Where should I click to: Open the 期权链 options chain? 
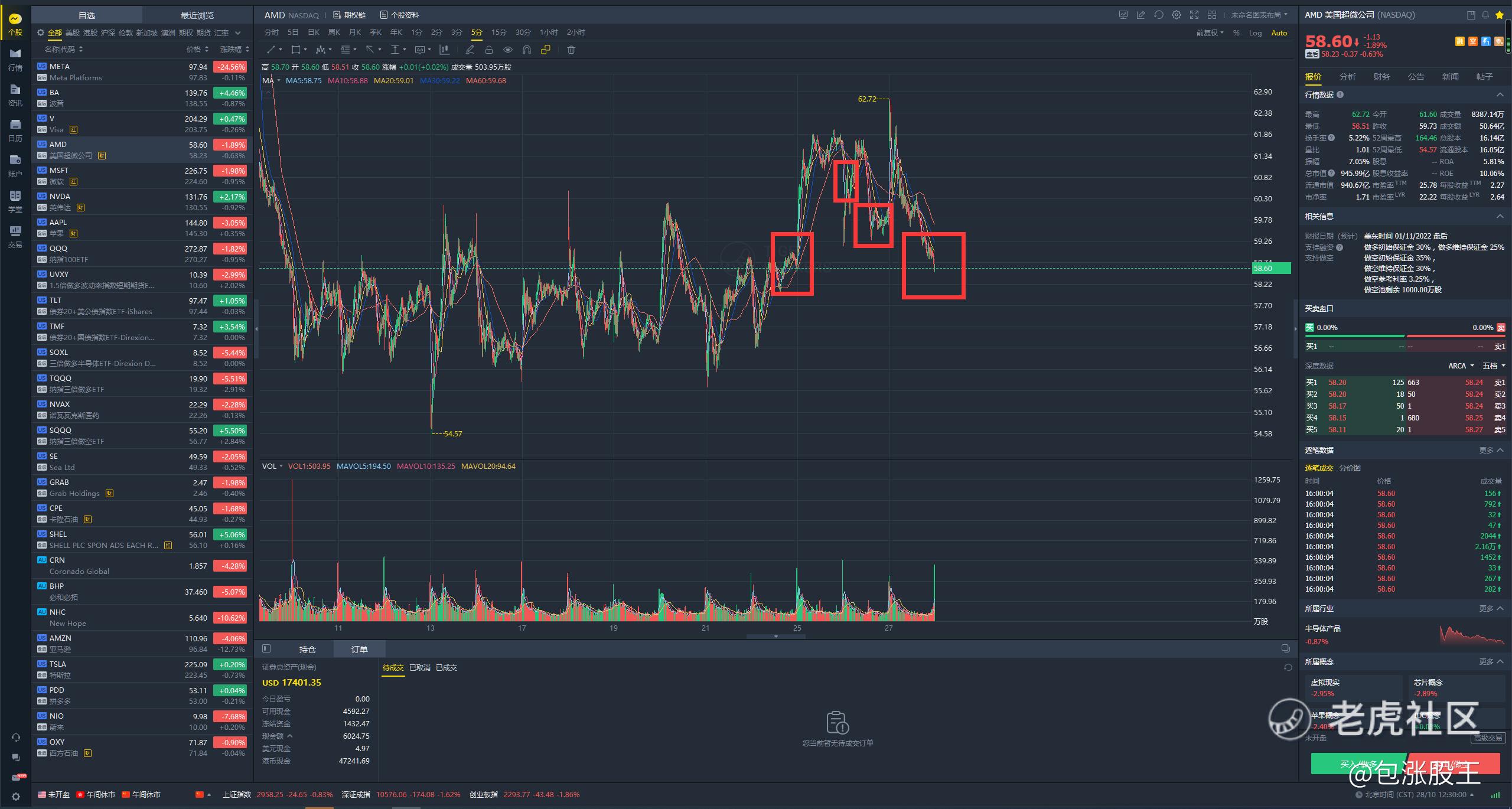coord(350,15)
